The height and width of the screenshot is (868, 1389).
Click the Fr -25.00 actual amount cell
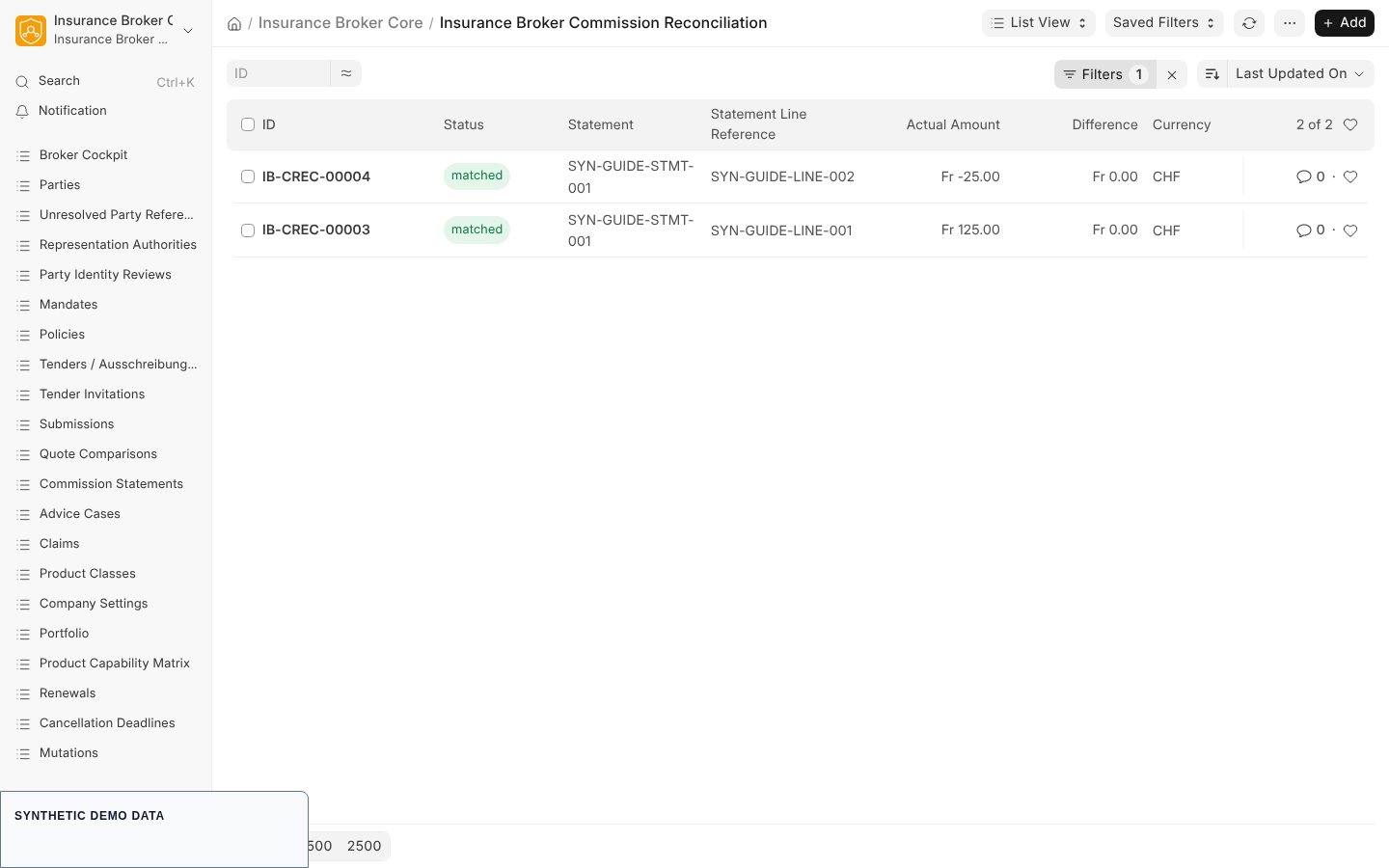click(970, 176)
